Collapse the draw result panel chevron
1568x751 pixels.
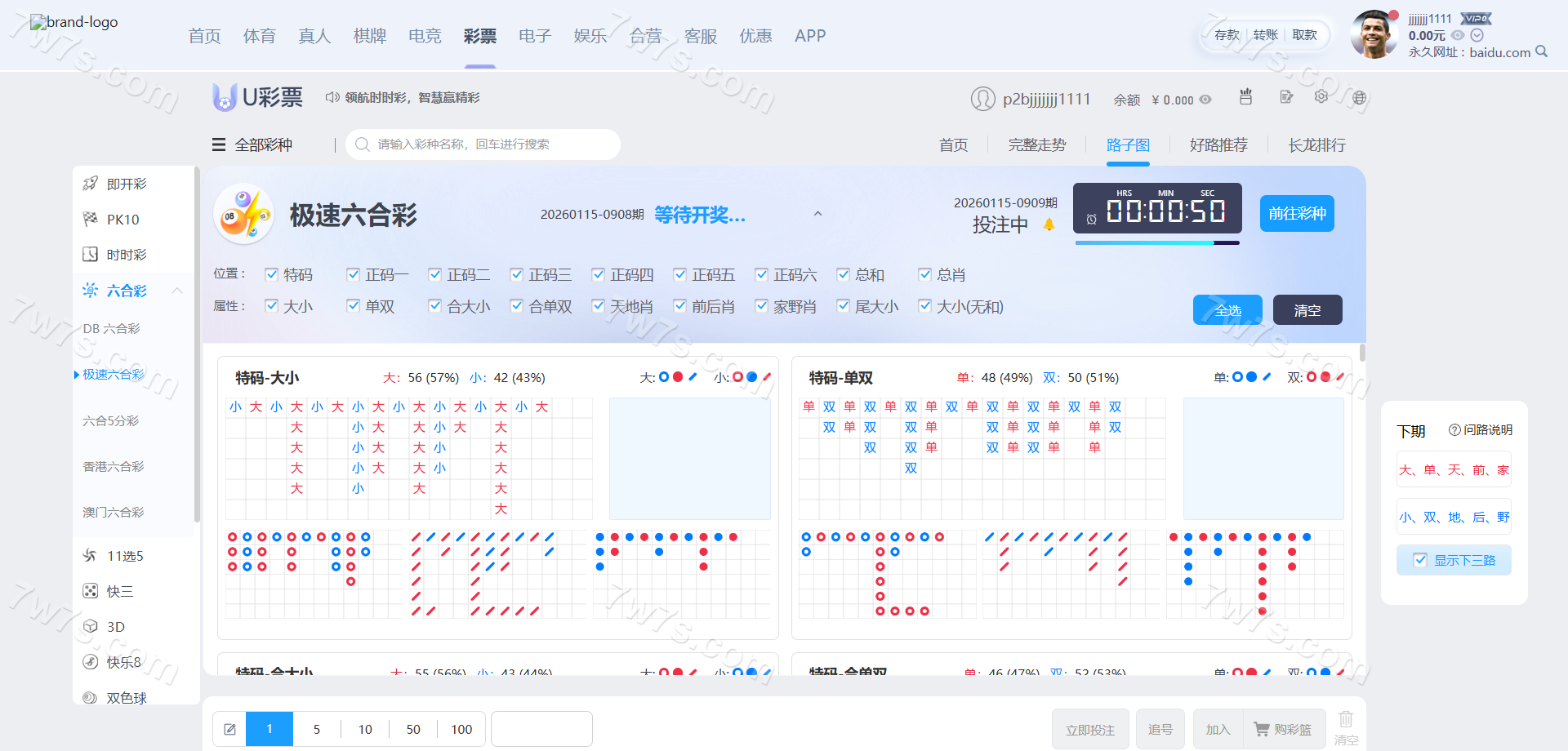pyautogui.click(x=817, y=214)
